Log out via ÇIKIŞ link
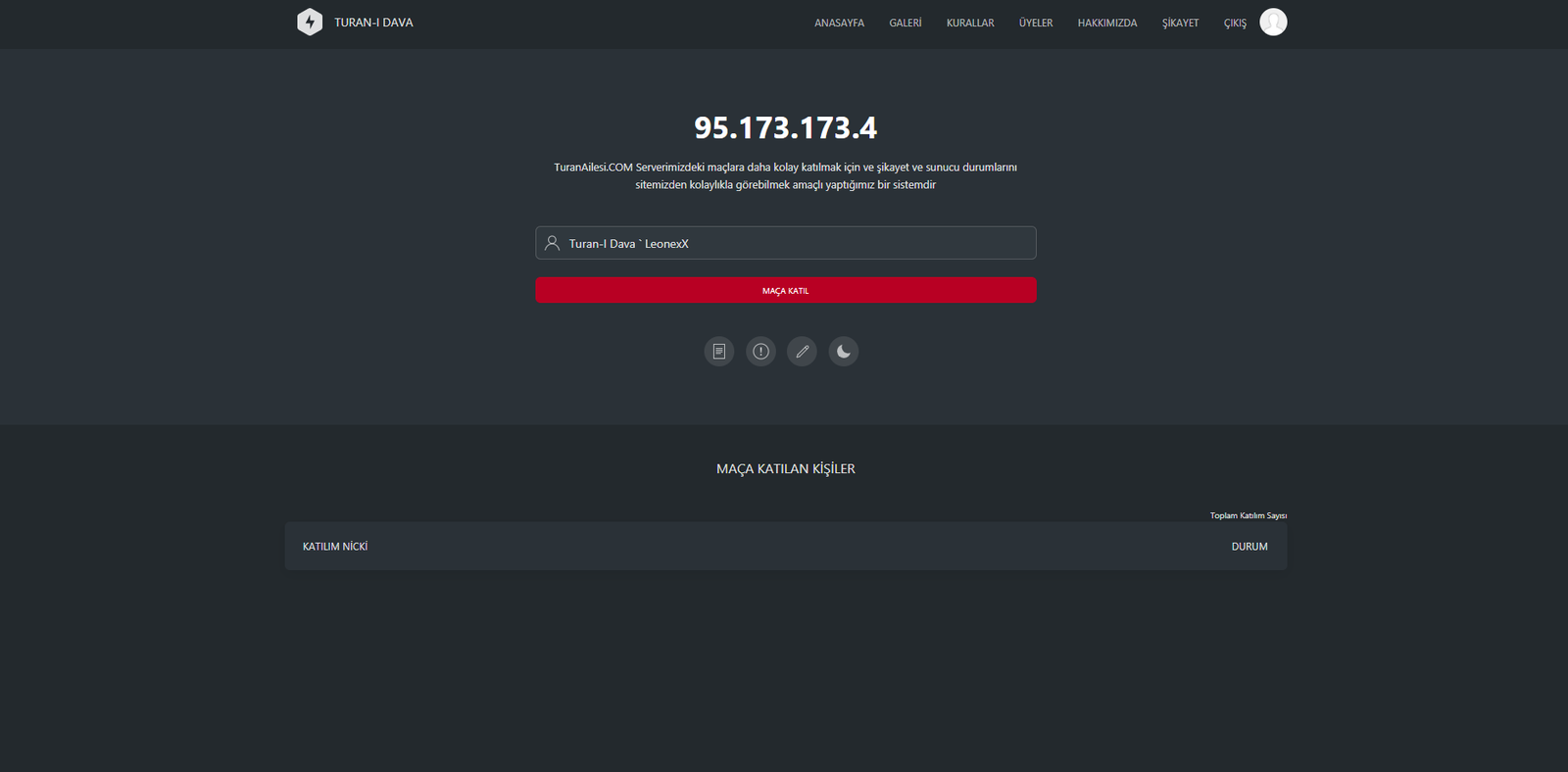This screenshot has height=772, width=1568. [x=1234, y=23]
